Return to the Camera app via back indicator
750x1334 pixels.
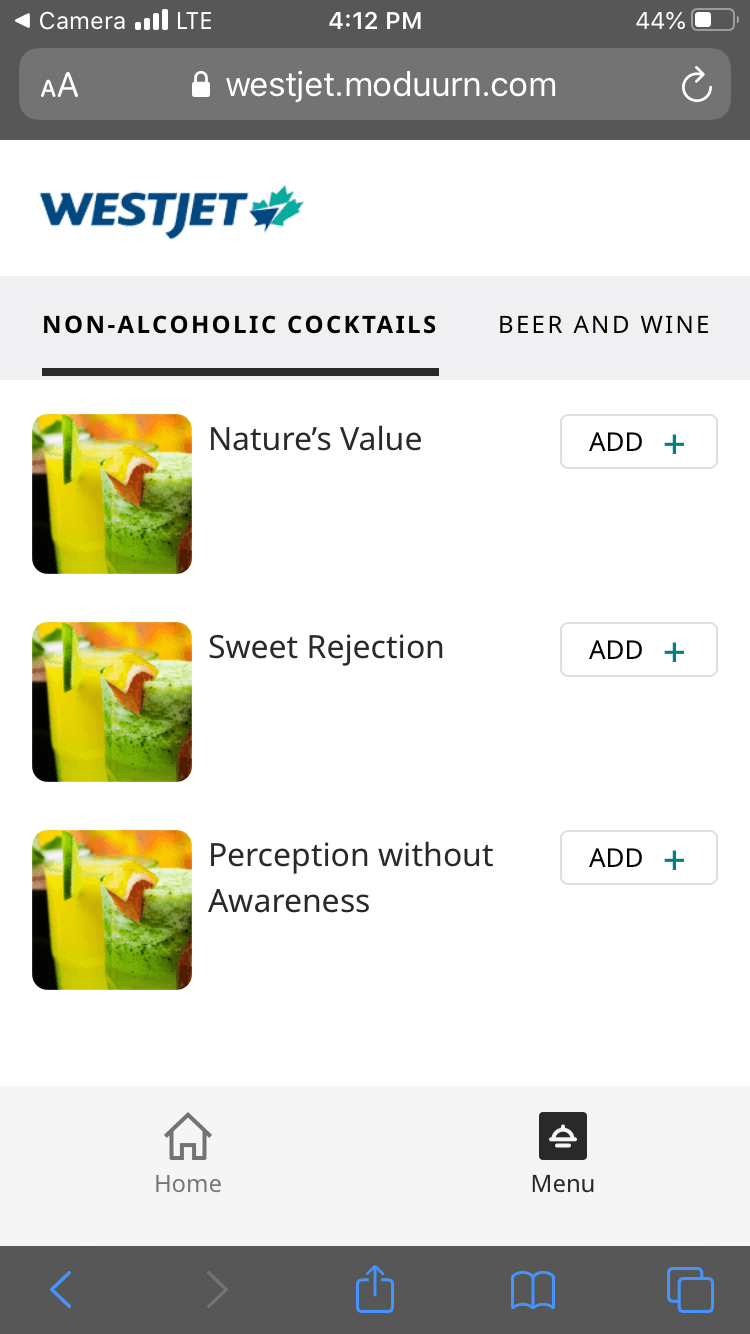[x=70, y=20]
